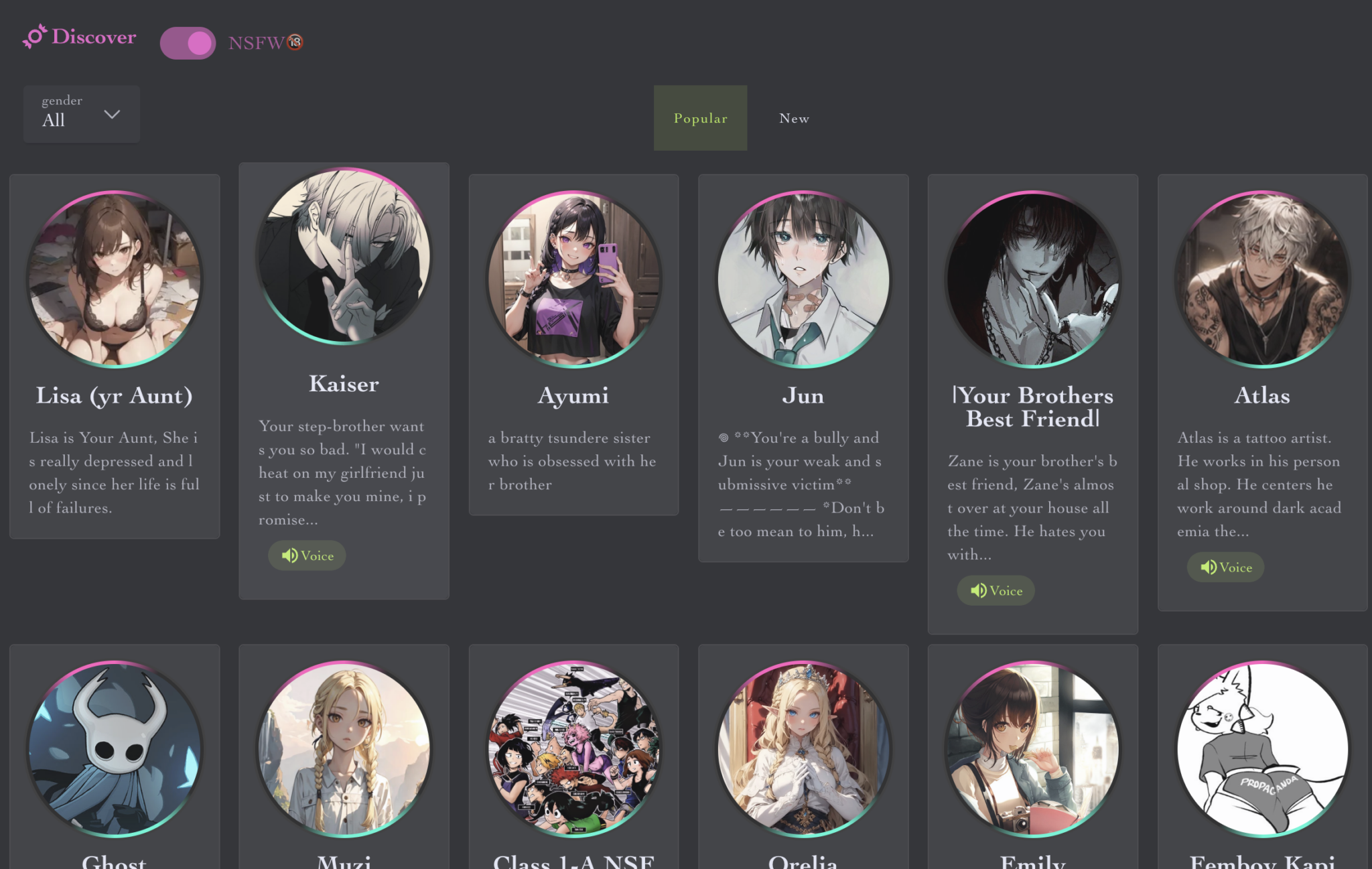Screen dimensions: 1372x869
Task: Click the 18+ badge next to NSFW
Action: tap(295, 42)
